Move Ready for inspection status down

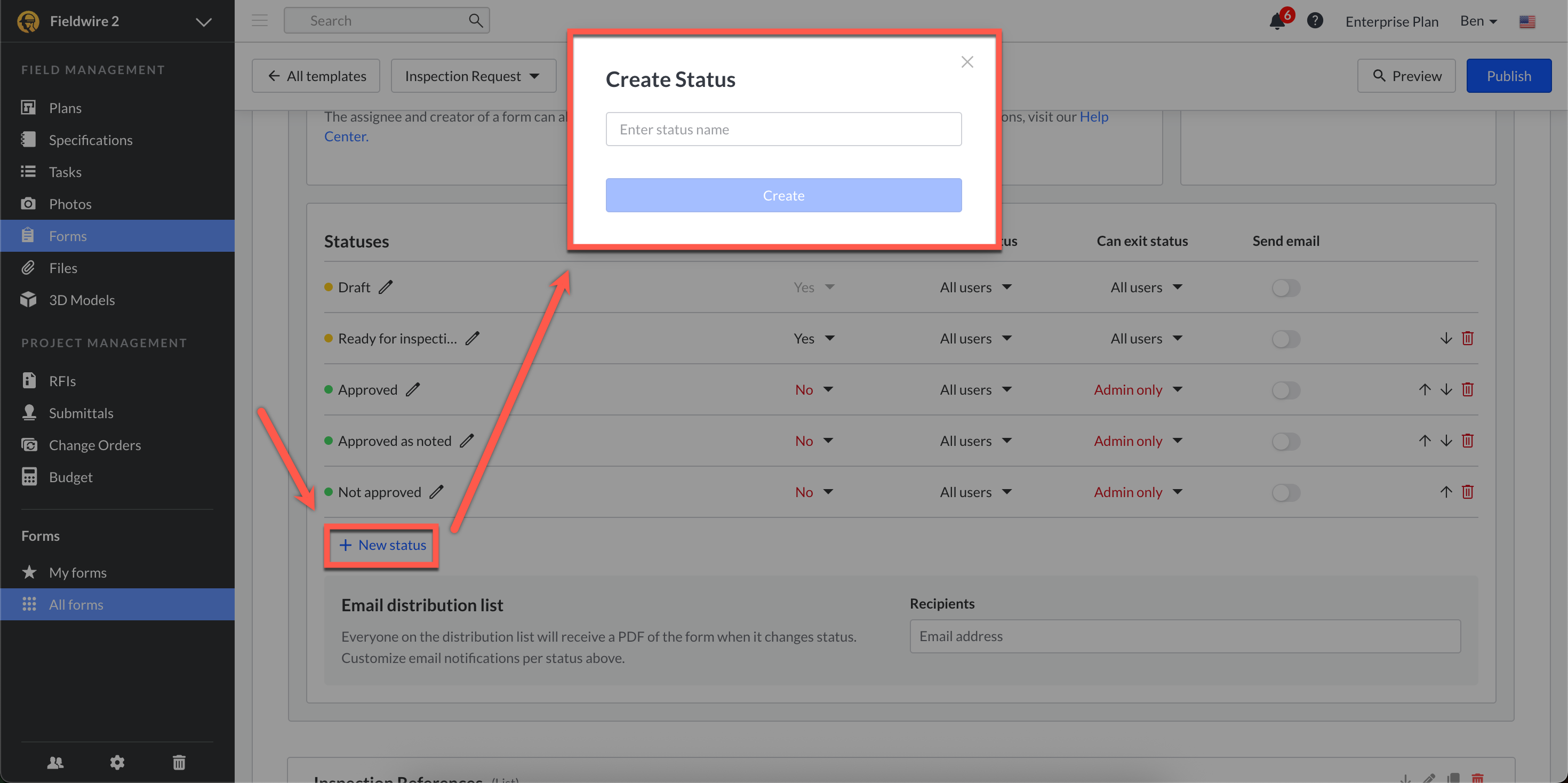1446,339
